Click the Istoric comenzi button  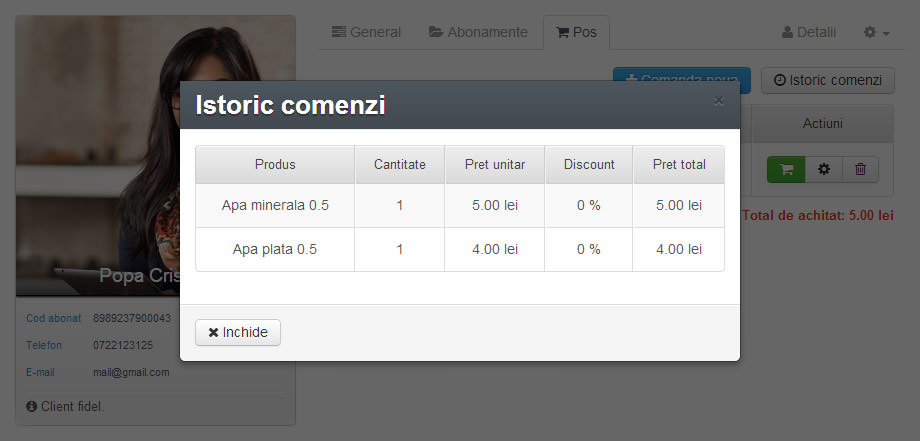click(x=828, y=80)
